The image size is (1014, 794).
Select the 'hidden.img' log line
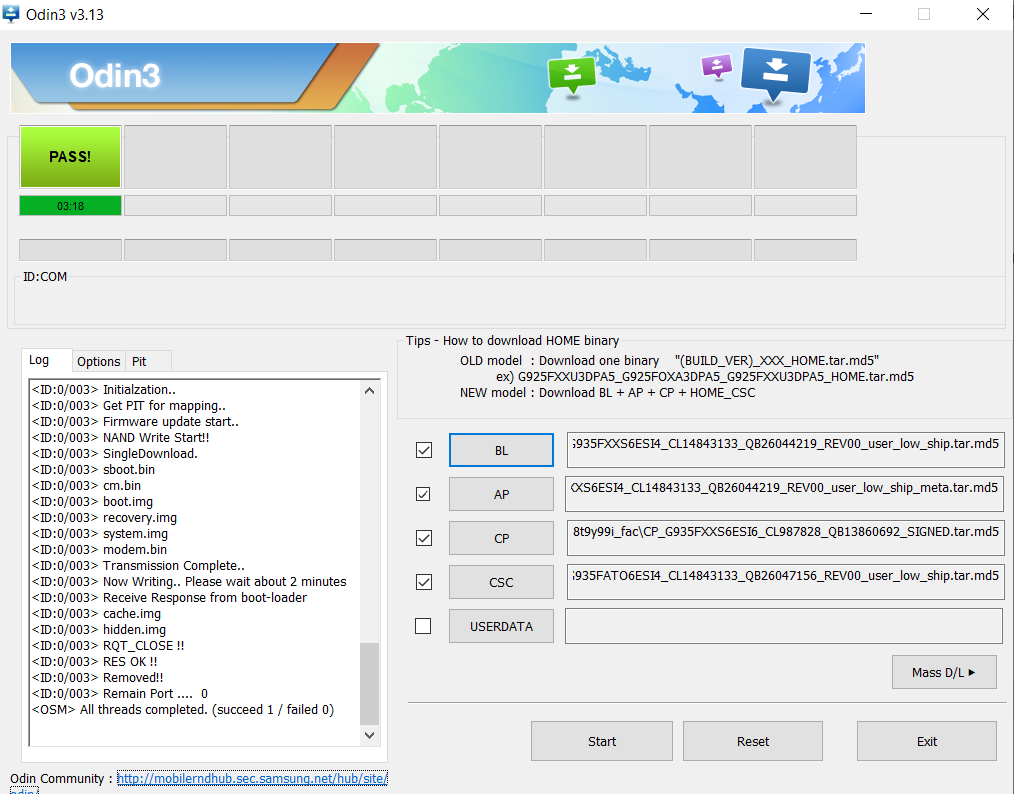click(x=99, y=630)
